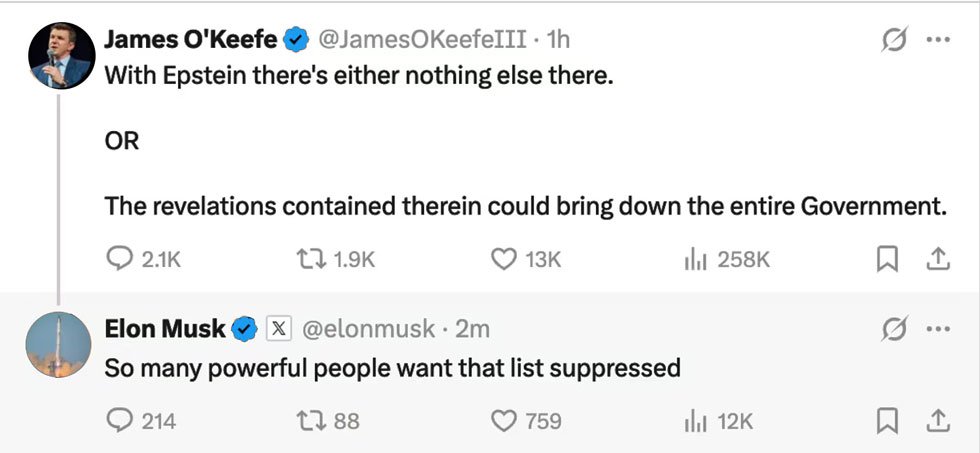980x453 pixels.
Task: Share Elon Musk's reply
Action: (x=938, y=422)
